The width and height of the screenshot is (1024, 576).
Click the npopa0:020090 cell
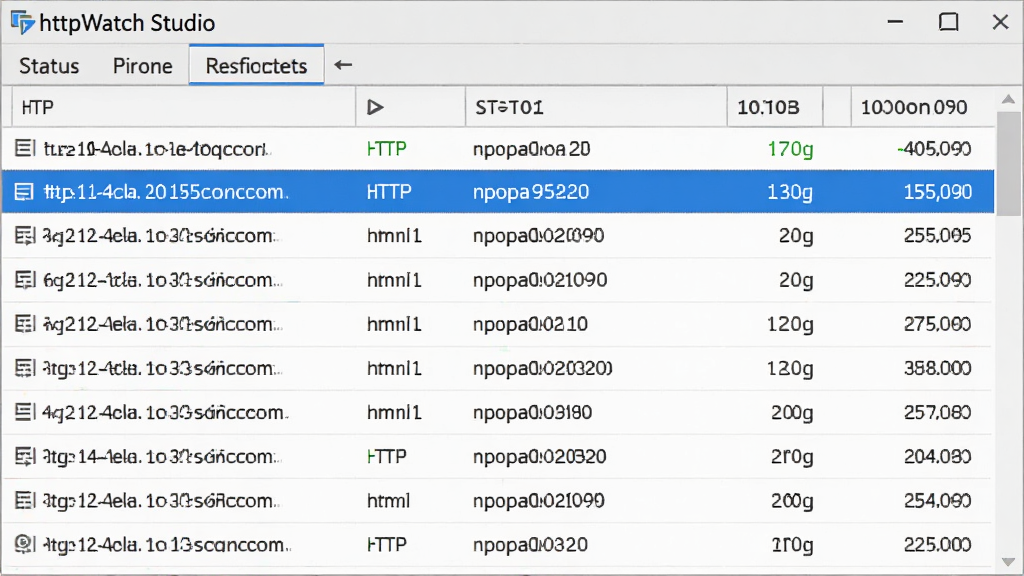point(538,236)
